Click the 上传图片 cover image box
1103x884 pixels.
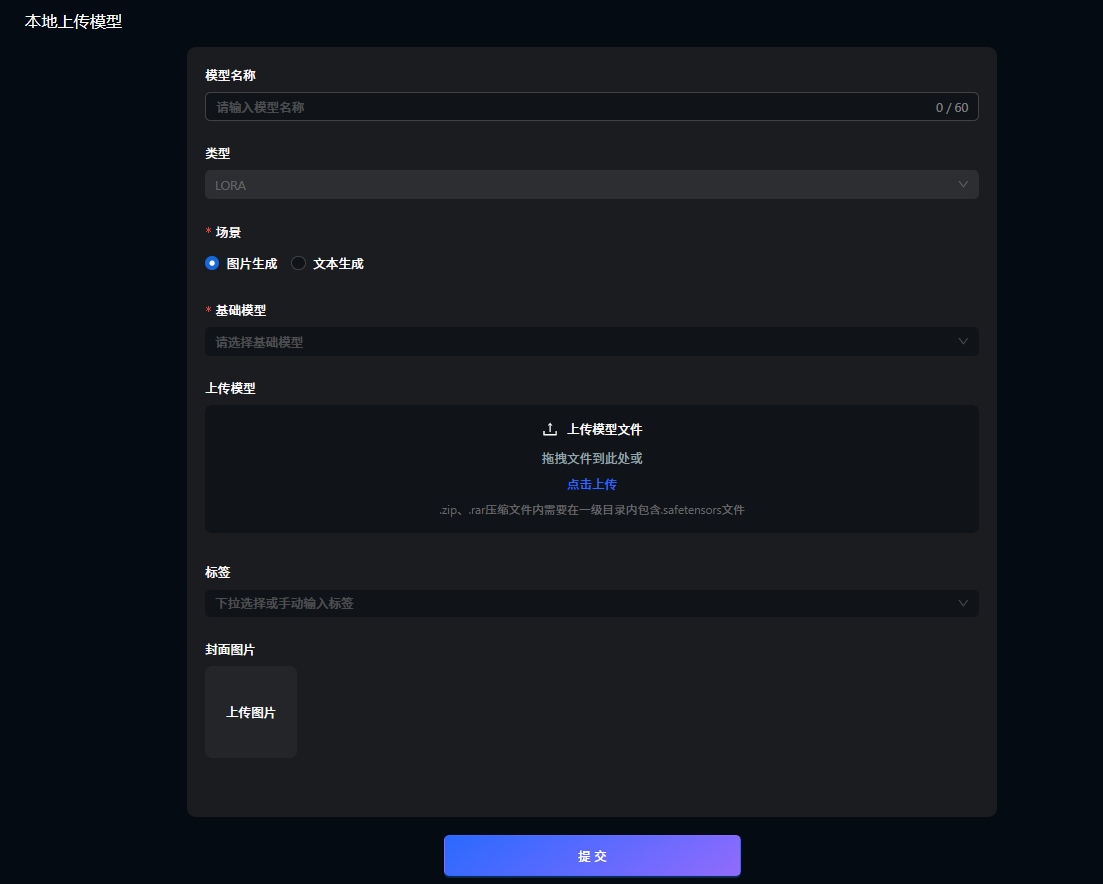pyautogui.click(x=251, y=712)
